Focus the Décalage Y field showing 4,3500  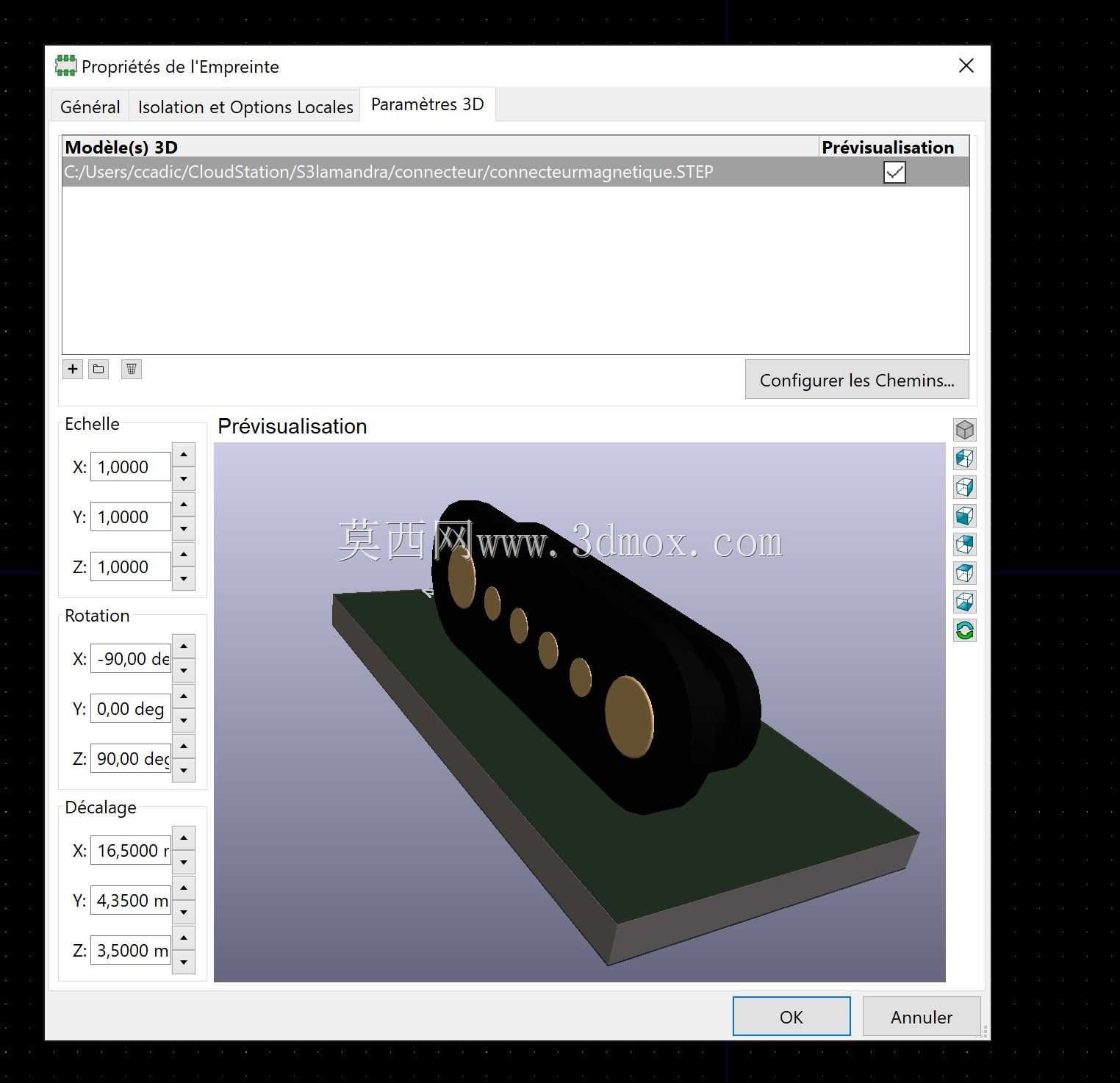[x=131, y=900]
